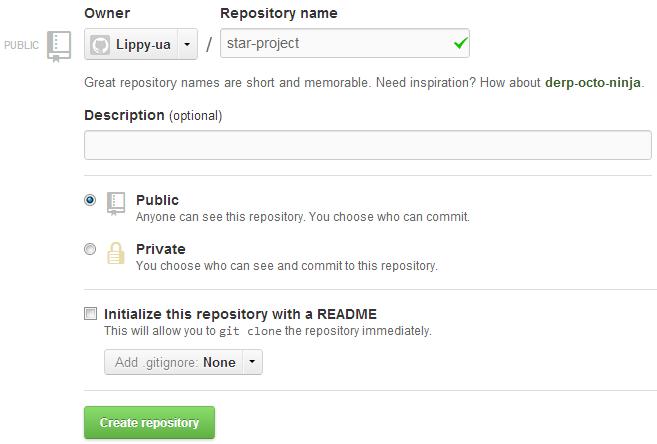Viewport: 657px width, 444px height.
Task: Click the green checkmark in the repository name field
Action: click(460, 43)
